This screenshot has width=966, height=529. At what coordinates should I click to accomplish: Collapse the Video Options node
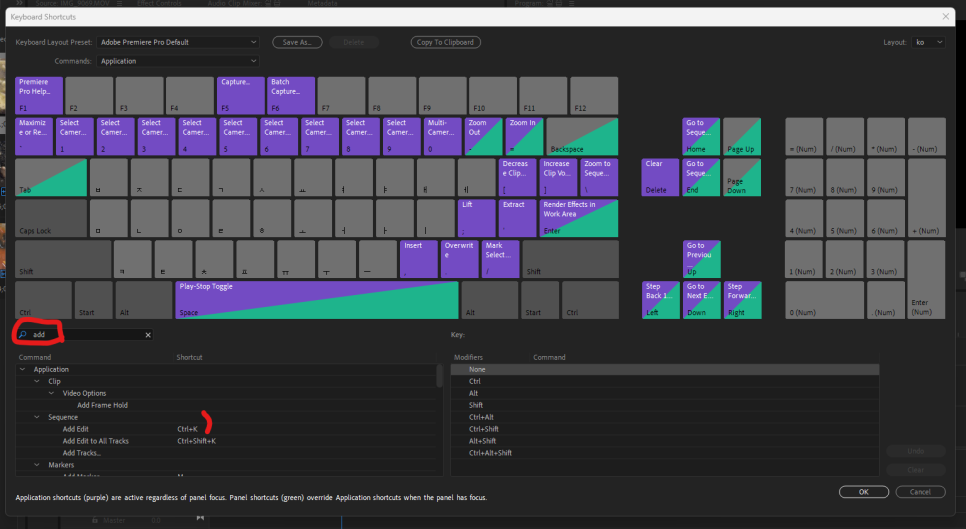[x=52, y=393]
